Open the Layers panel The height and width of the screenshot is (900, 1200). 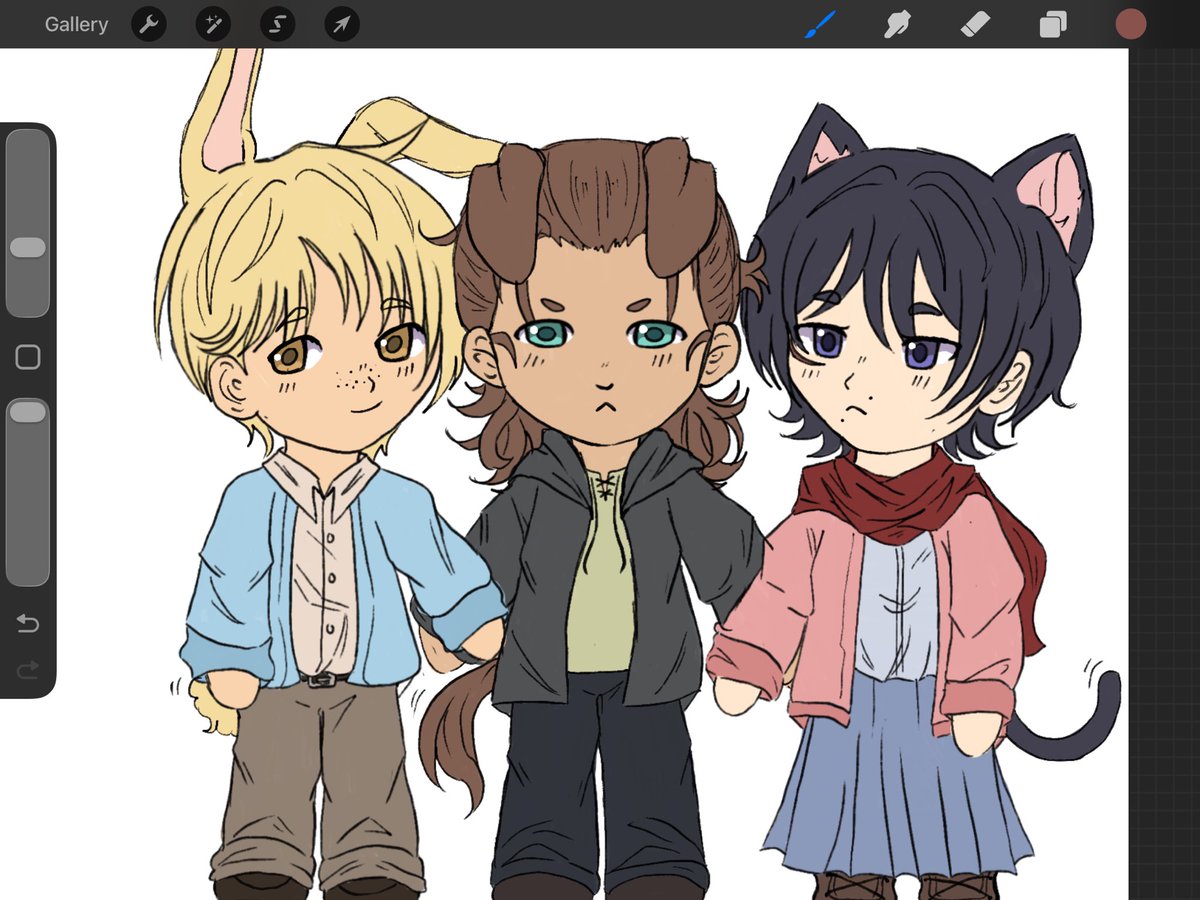click(1053, 24)
